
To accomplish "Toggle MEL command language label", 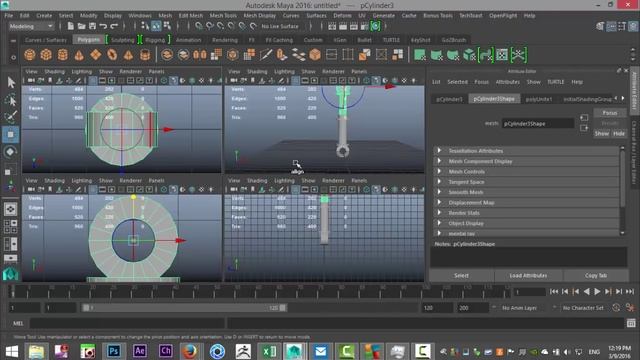I will pyautogui.click(x=18, y=323).
